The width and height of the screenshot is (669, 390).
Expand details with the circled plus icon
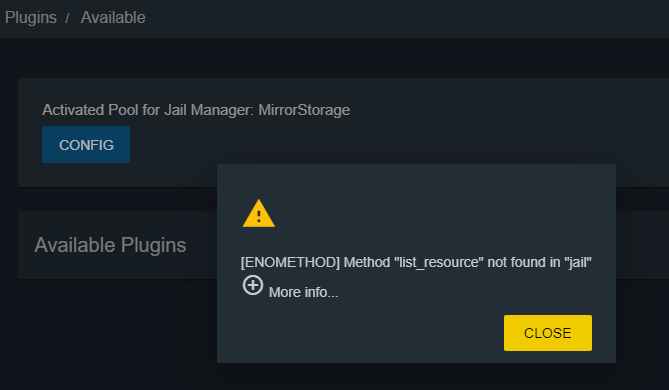pyautogui.click(x=253, y=285)
